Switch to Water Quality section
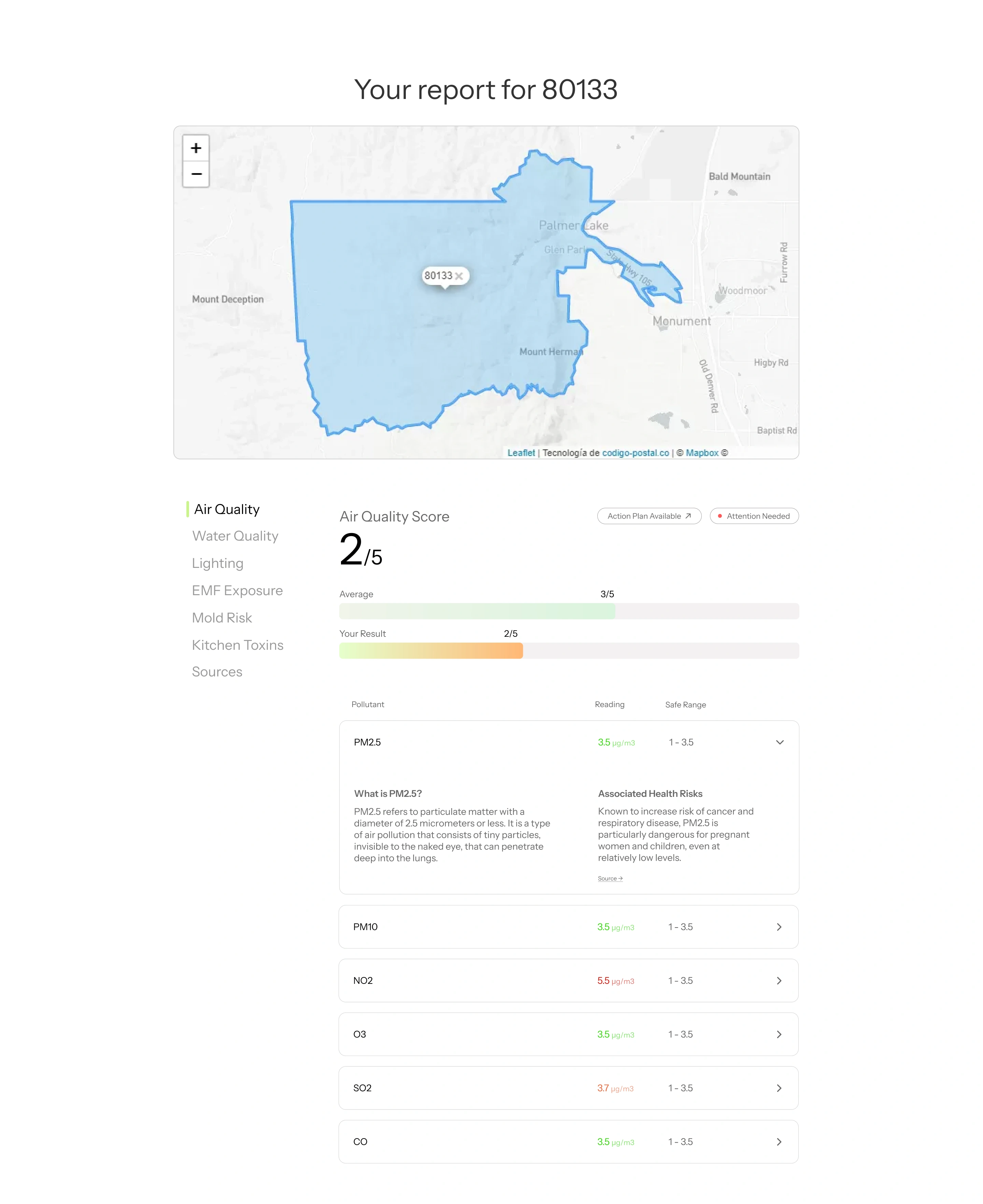Screen dimensions: 983x1204 click(x=235, y=536)
